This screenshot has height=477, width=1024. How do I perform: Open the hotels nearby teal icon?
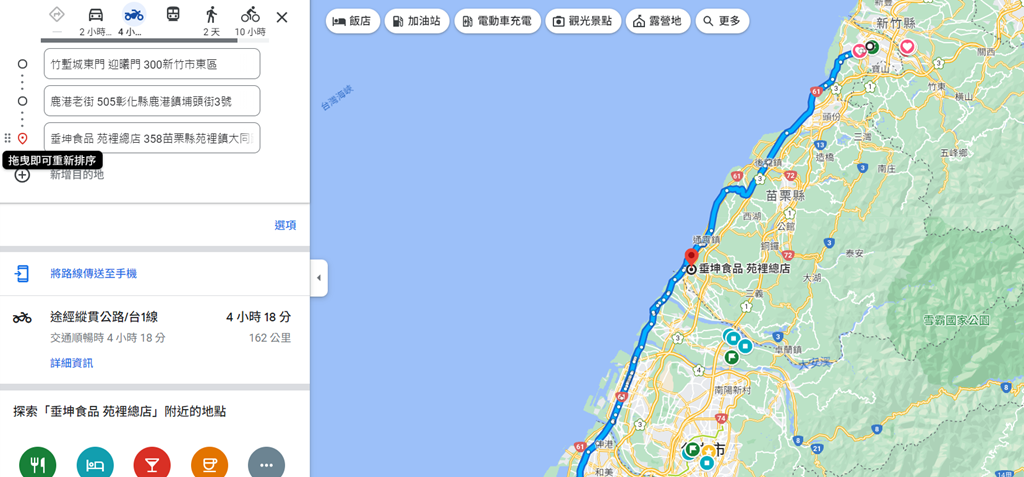tap(95, 461)
